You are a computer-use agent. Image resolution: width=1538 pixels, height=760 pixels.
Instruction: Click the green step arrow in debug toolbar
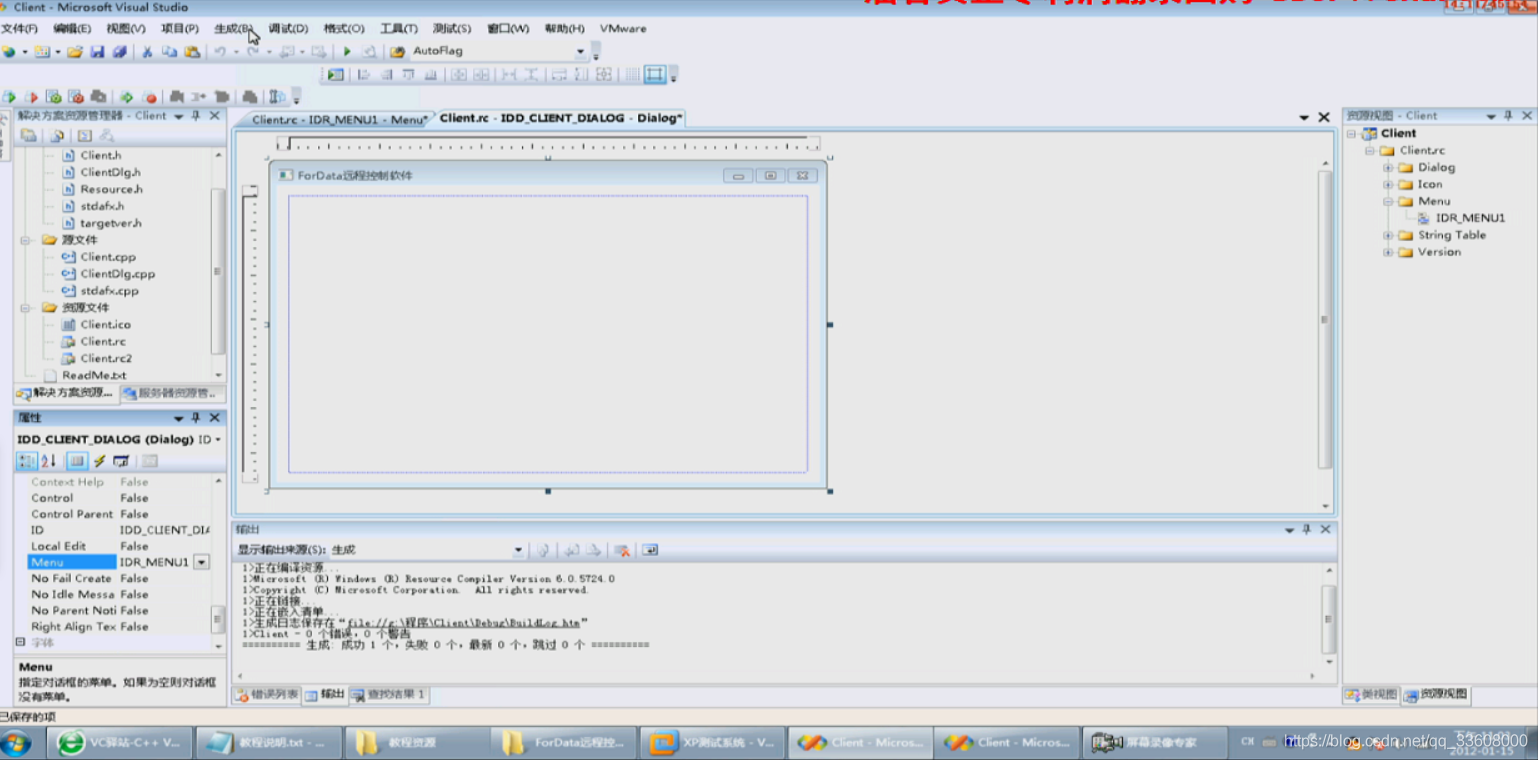point(127,97)
